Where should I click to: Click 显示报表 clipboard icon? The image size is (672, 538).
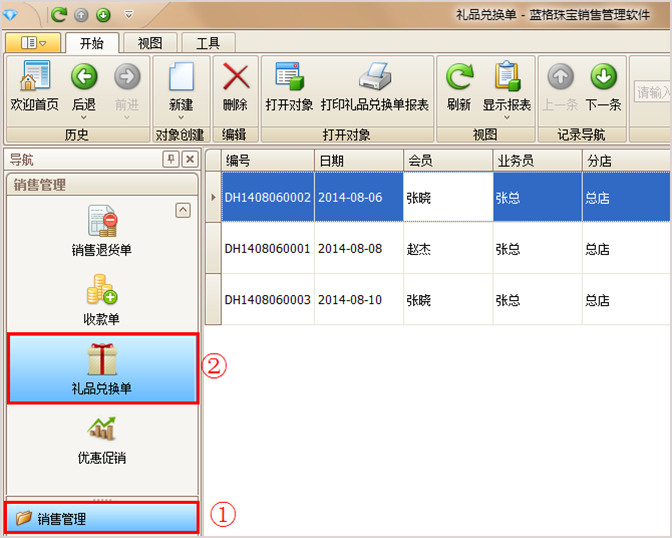point(507,76)
